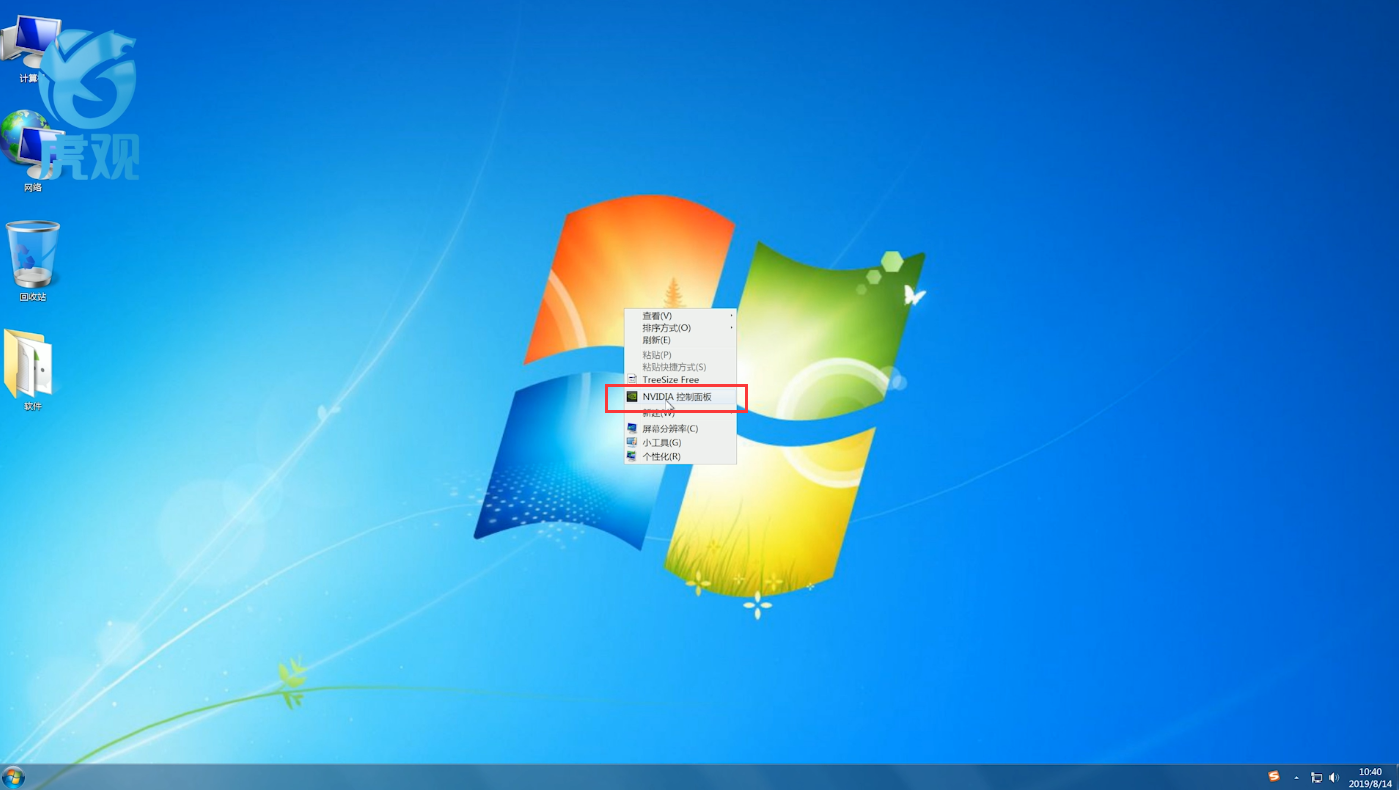Open 查看(V) submenu in context menu
This screenshot has height=790, width=1399.
(x=680, y=316)
